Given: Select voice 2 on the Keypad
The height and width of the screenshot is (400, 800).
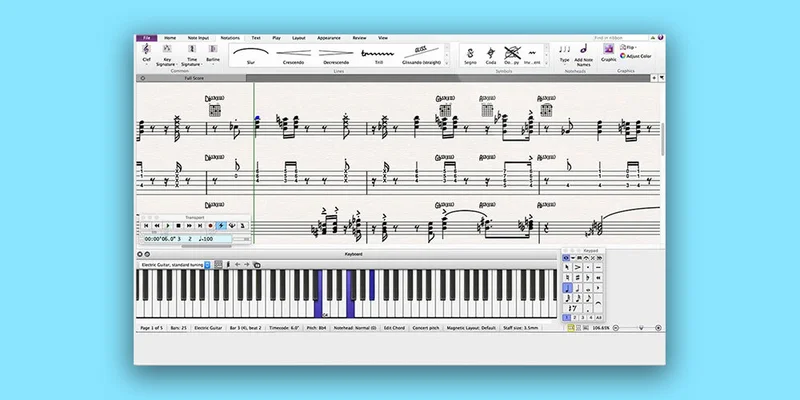Looking at the screenshot, I should pos(574,317).
